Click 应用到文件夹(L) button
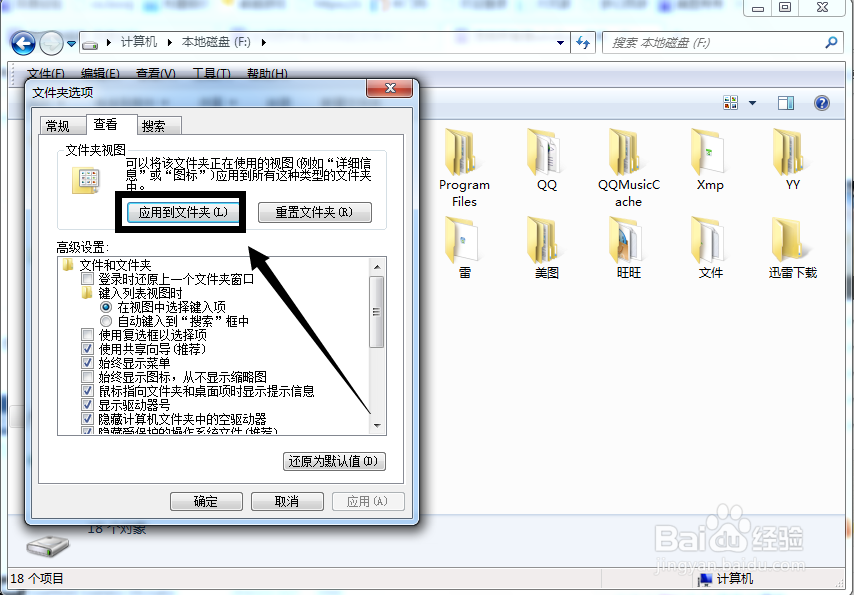Image resolution: width=854 pixels, height=595 pixels. coord(183,212)
